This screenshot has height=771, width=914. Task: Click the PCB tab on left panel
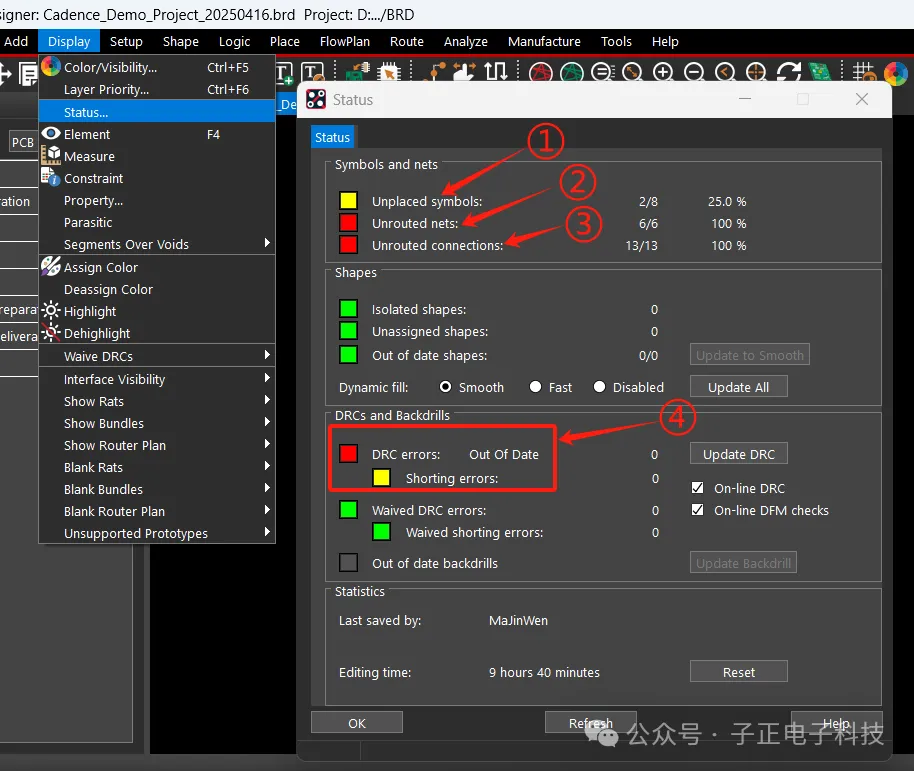[x=23, y=142]
